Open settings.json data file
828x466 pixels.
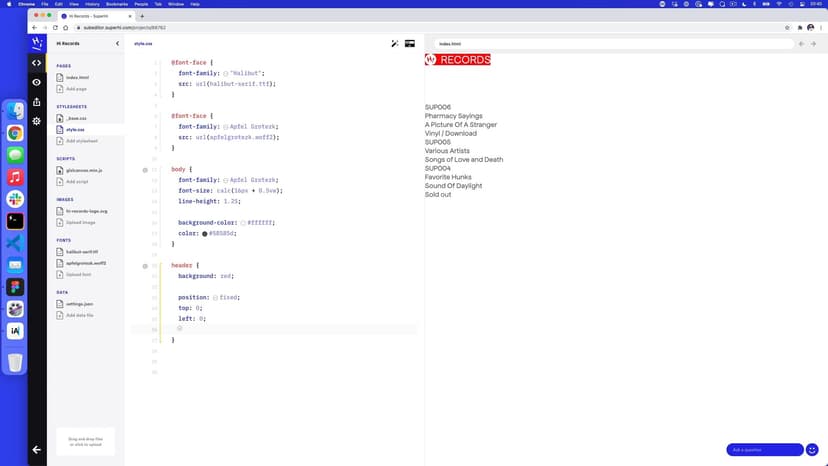click(x=79, y=304)
